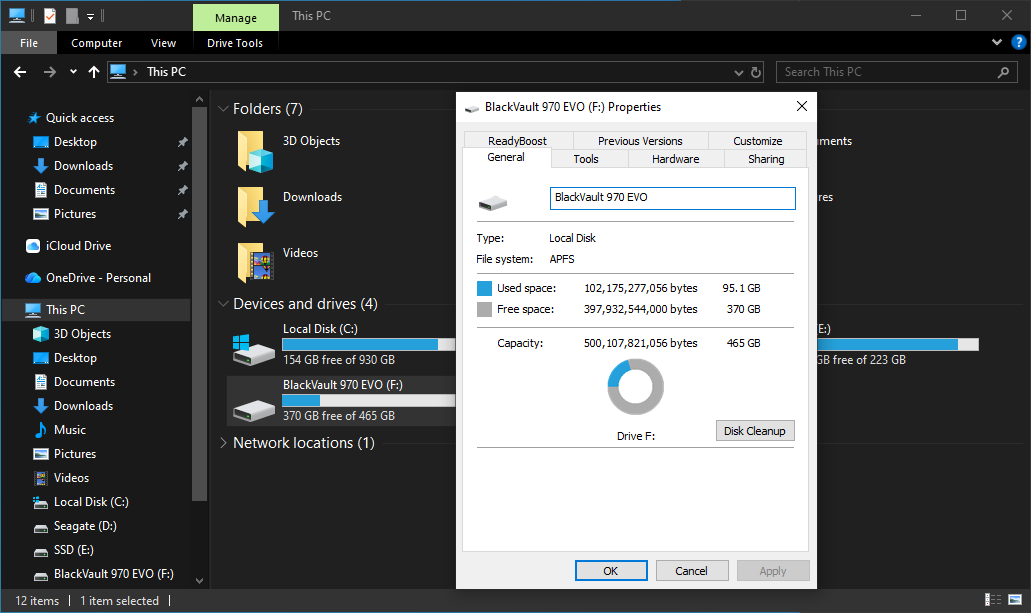Select BlackVault 970 EVO (F:) drive icon
This screenshot has width=1031, height=613.
pyautogui.click(x=253, y=410)
